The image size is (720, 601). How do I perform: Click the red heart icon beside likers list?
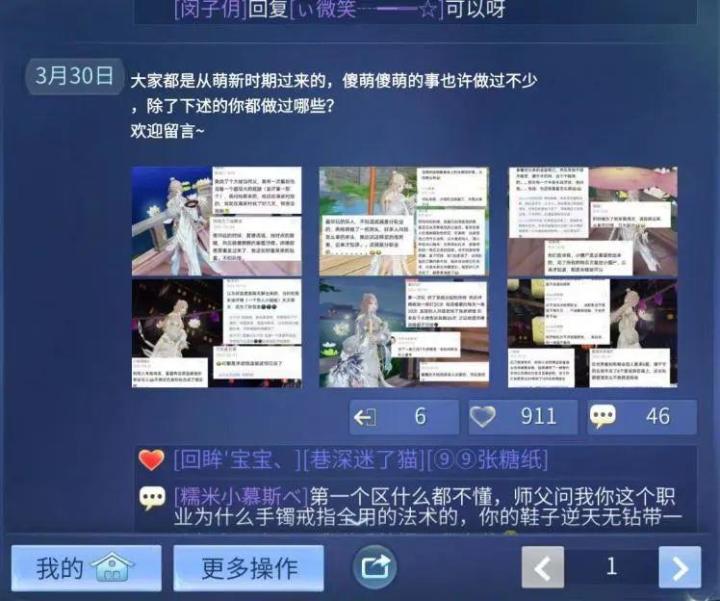(x=151, y=460)
